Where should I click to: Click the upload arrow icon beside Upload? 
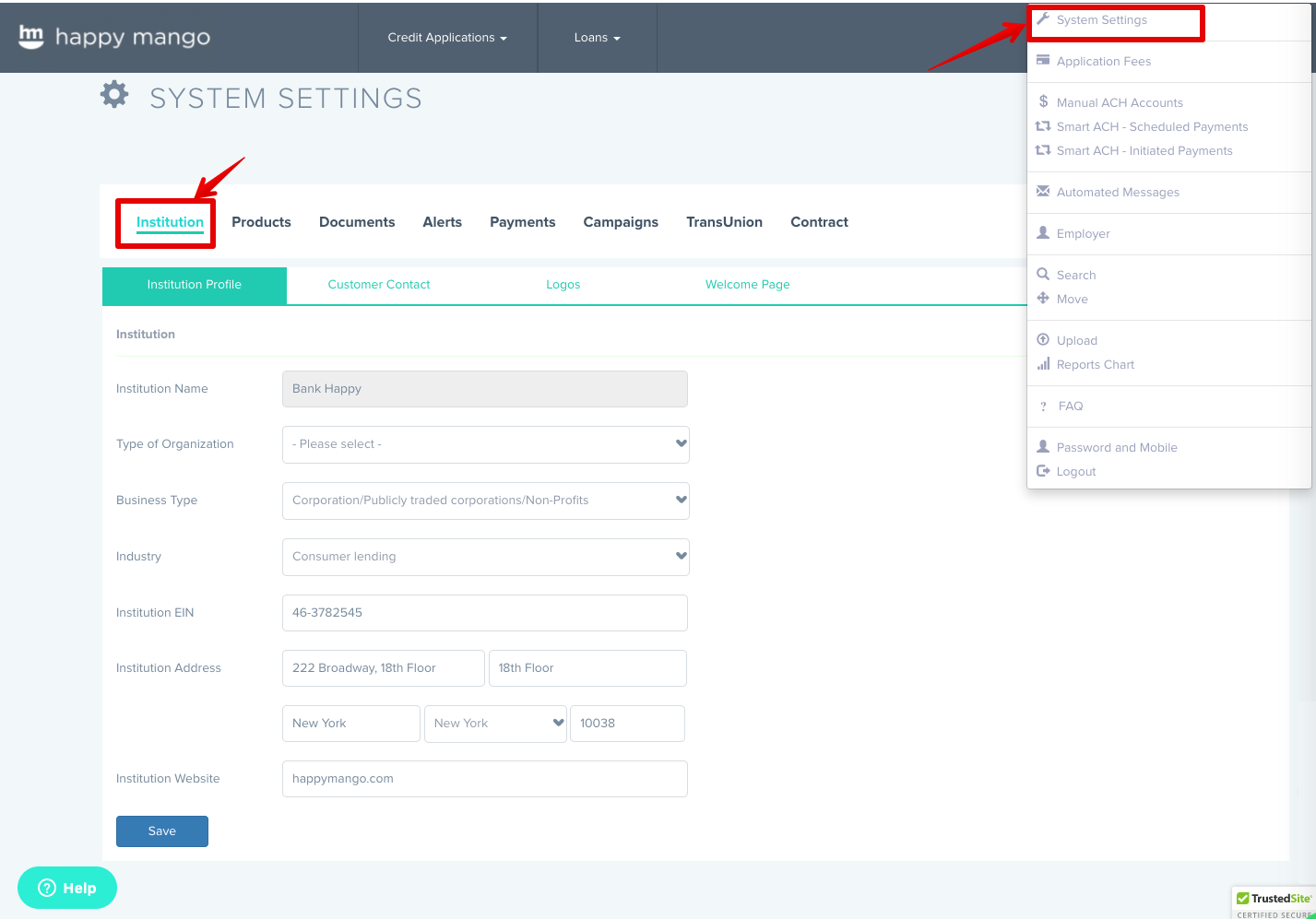(1043, 339)
